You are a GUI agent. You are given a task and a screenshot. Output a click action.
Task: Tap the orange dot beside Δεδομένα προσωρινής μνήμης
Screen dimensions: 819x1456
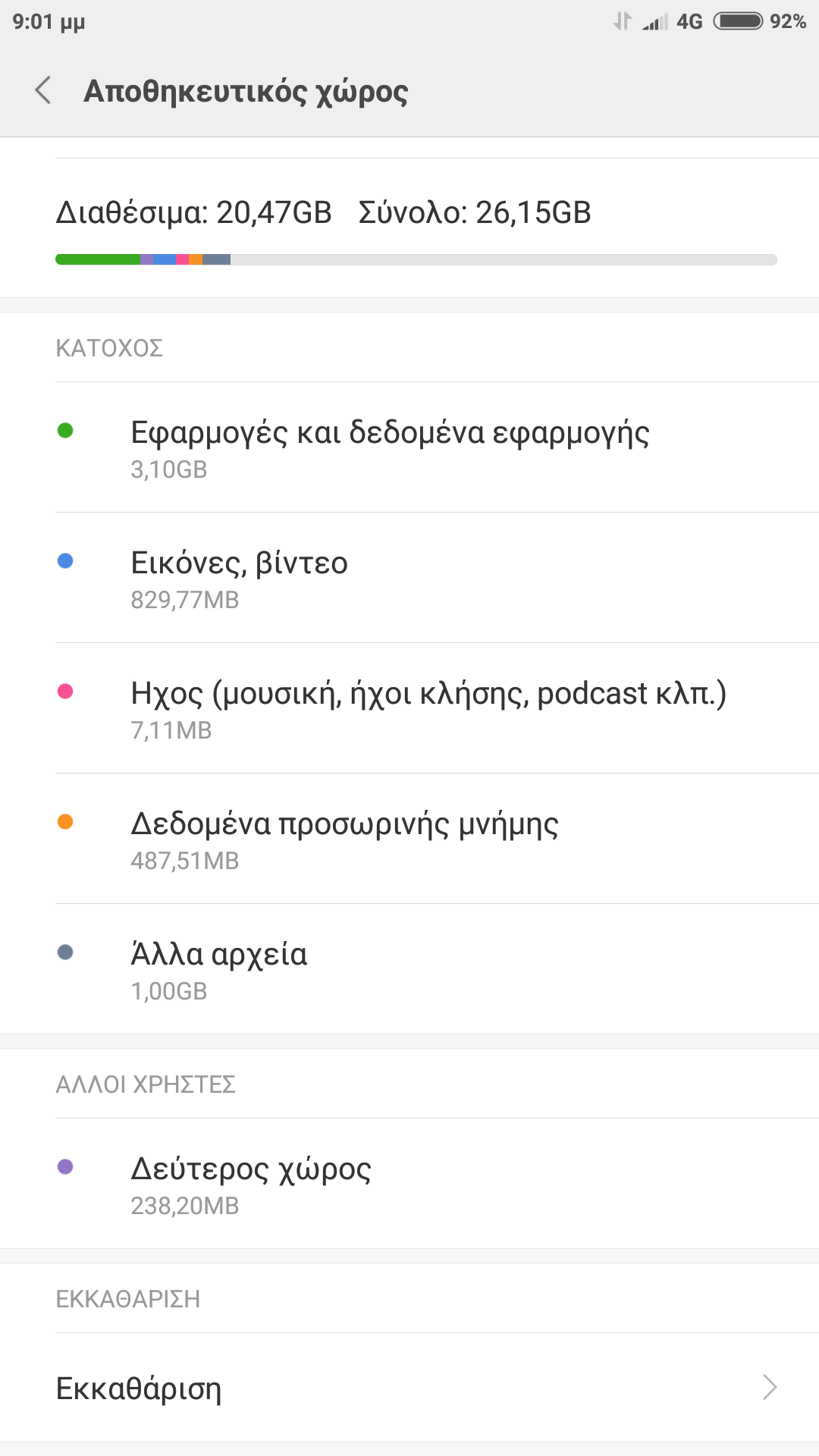tap(65, 822)
